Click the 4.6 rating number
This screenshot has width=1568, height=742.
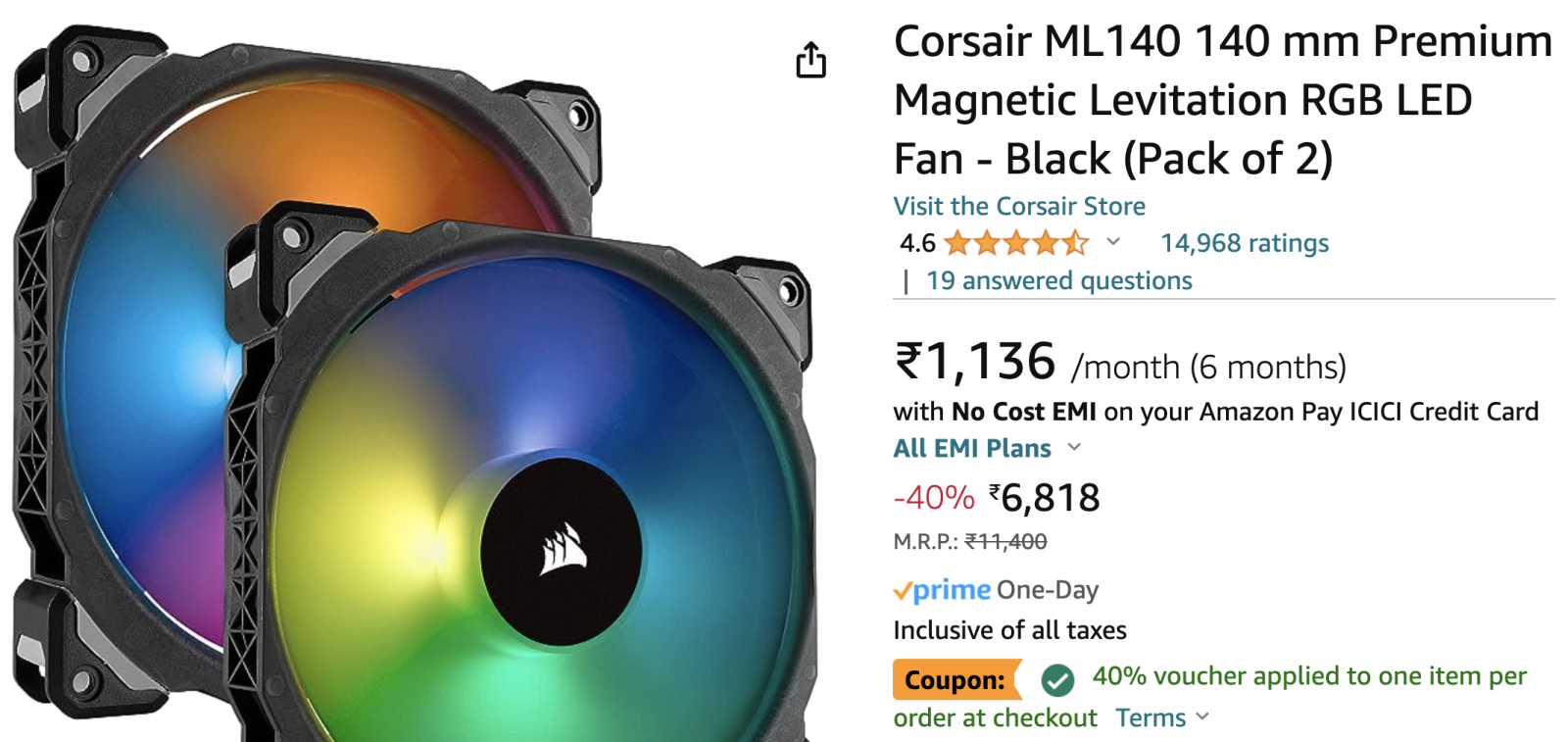coord(917,243)
